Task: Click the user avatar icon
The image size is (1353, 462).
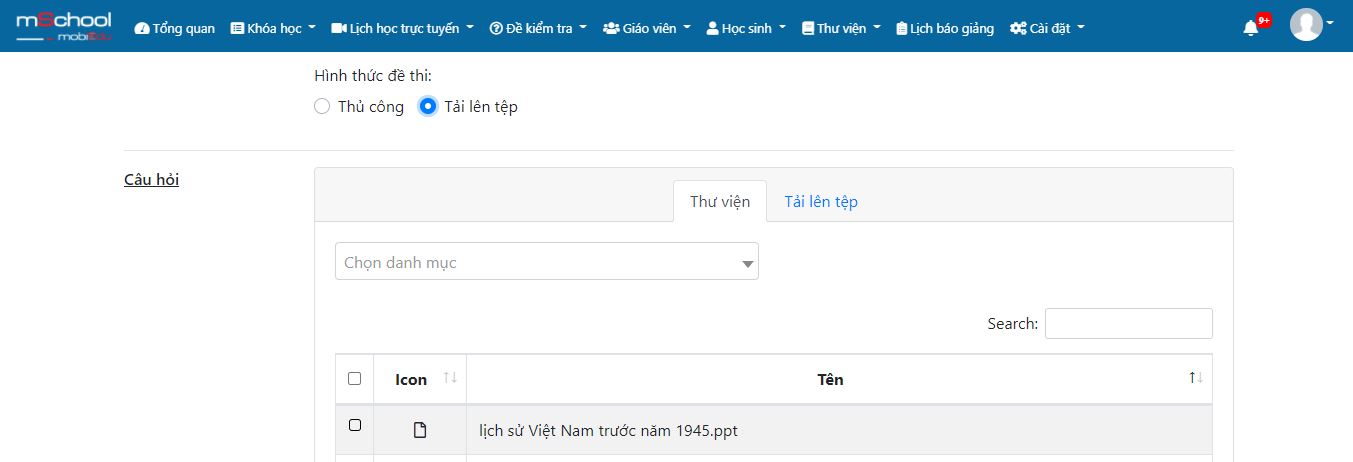Action: point(1306,25)
